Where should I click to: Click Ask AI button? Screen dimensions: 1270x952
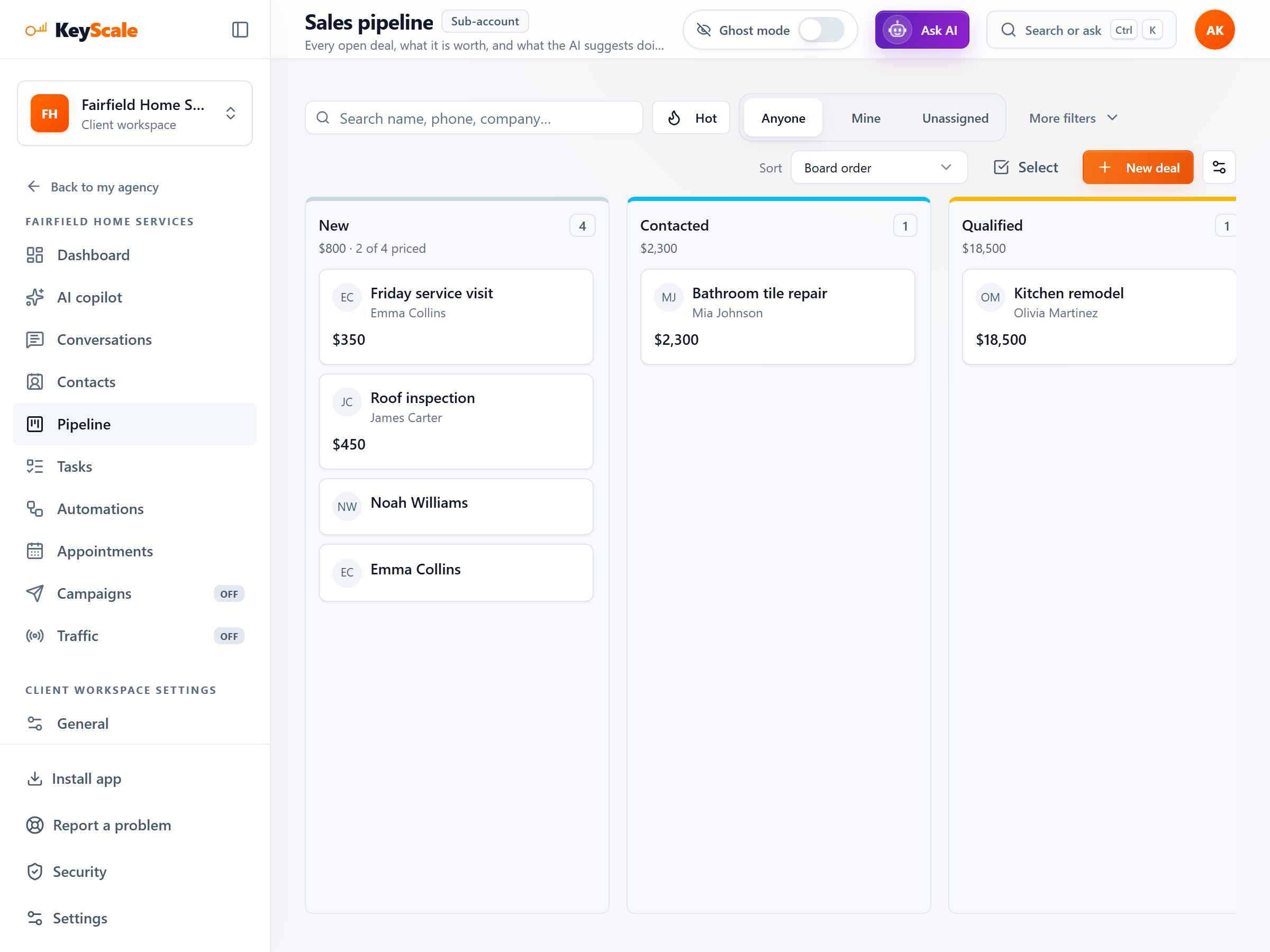922,30
